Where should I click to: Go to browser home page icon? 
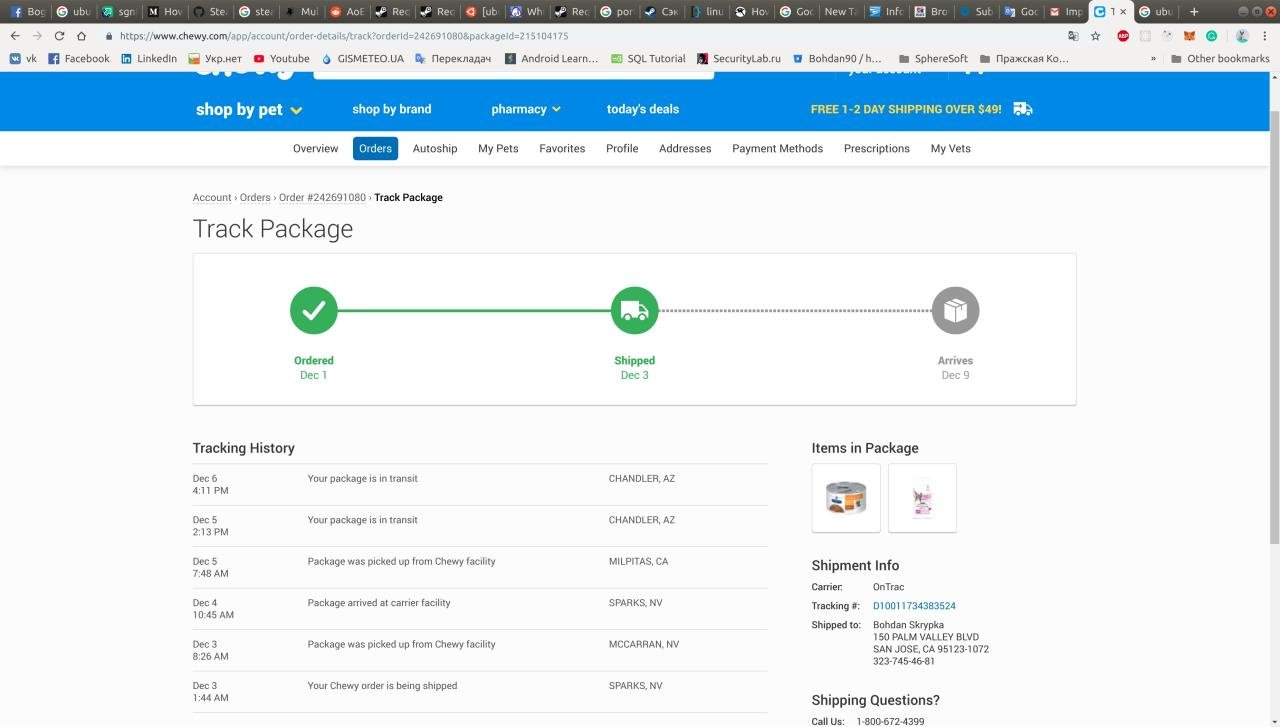coord(81,36)
